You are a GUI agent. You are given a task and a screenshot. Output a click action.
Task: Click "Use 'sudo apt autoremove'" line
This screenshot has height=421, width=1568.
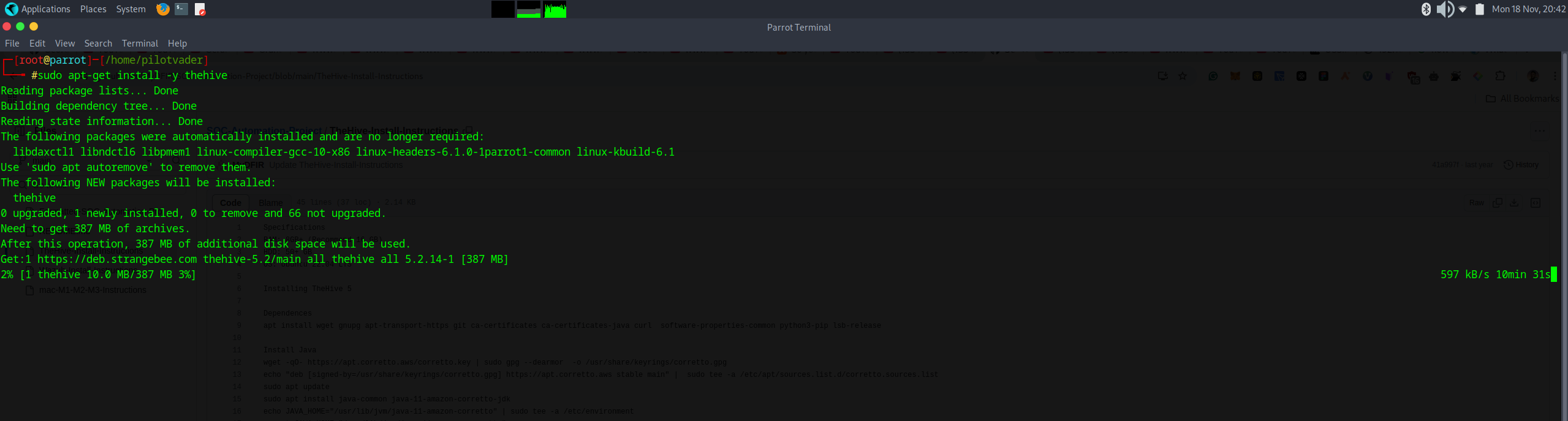pyautogui.click(x=126, y=167)
